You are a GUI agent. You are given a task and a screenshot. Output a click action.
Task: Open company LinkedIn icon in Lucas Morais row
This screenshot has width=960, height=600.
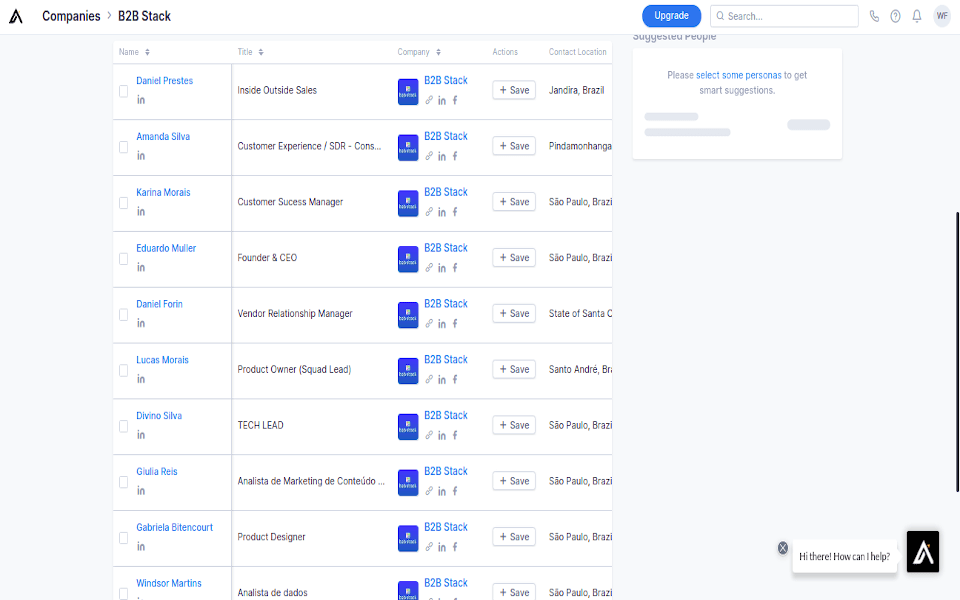[442, 380]
